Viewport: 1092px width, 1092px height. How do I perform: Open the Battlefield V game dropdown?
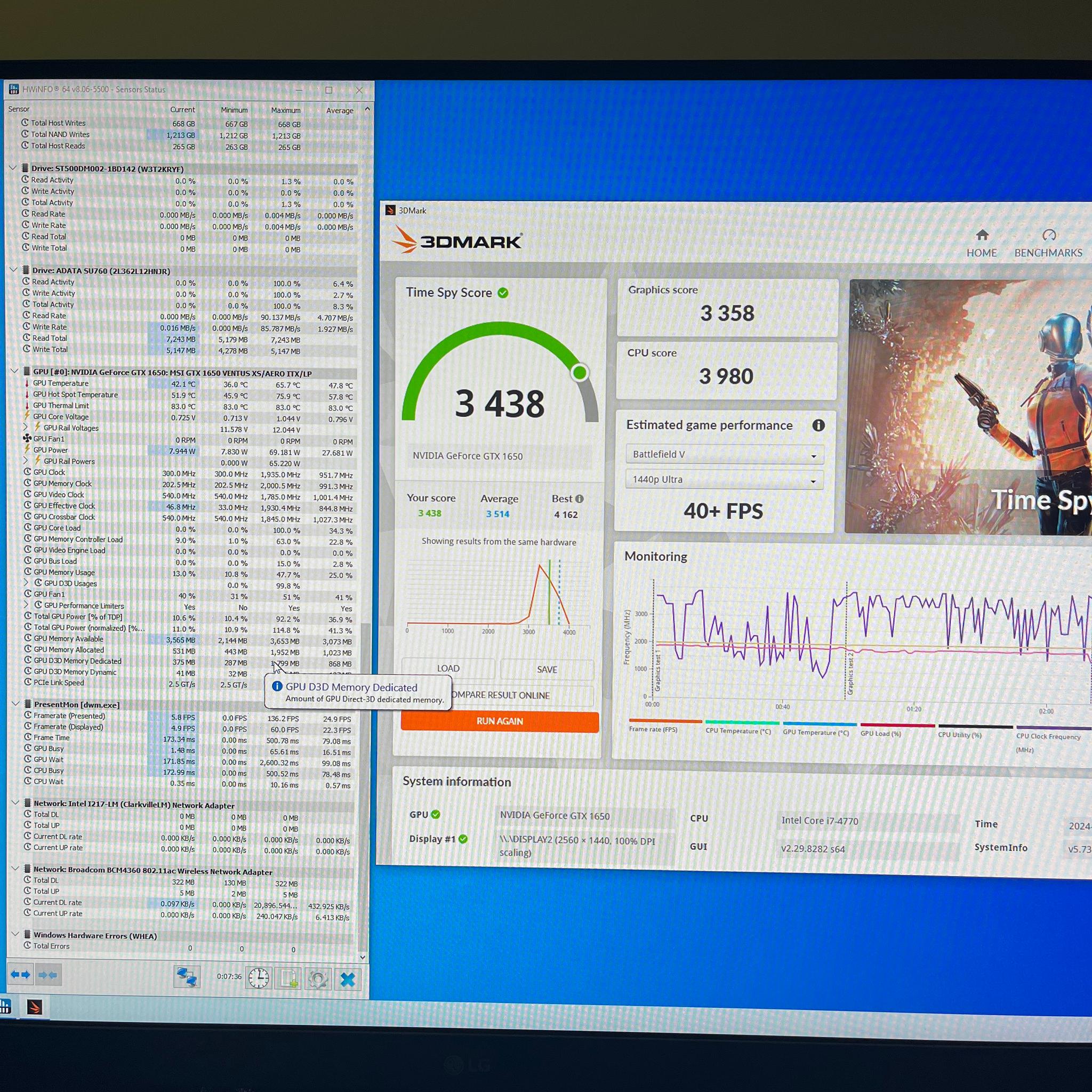point(725,454)
